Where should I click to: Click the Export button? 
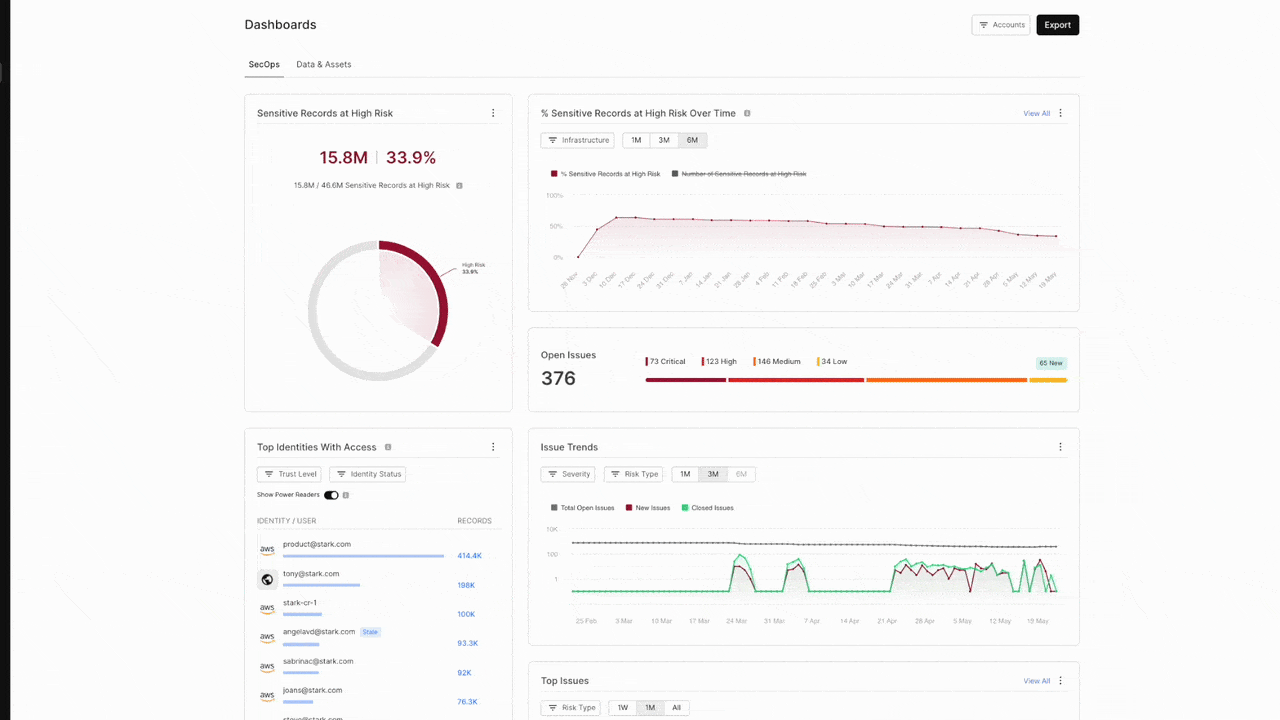pyautogui.click(x=1058, y=25)
